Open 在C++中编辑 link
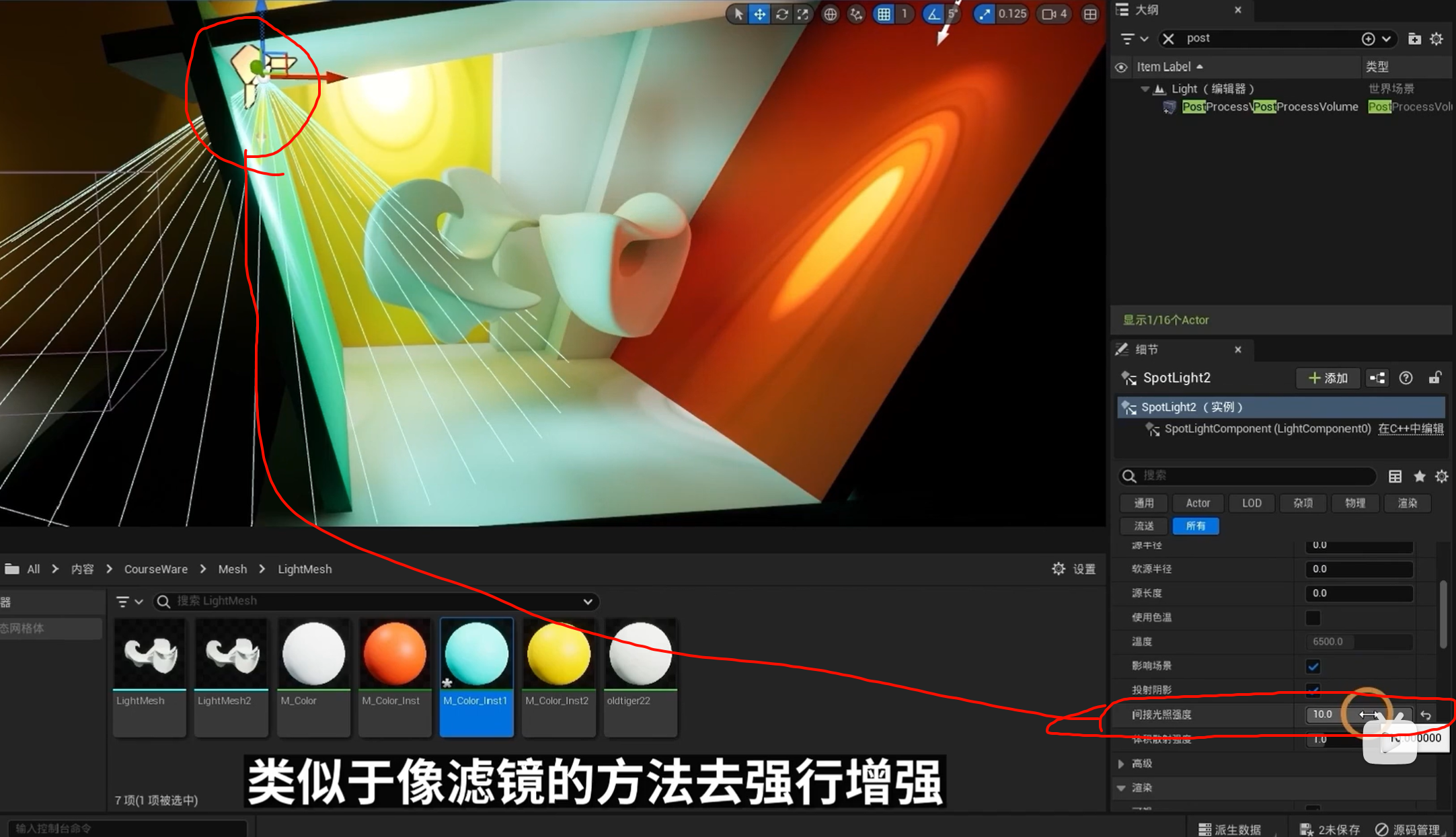This screenshot has width=1456, height=837. [x=1410, y=429]
